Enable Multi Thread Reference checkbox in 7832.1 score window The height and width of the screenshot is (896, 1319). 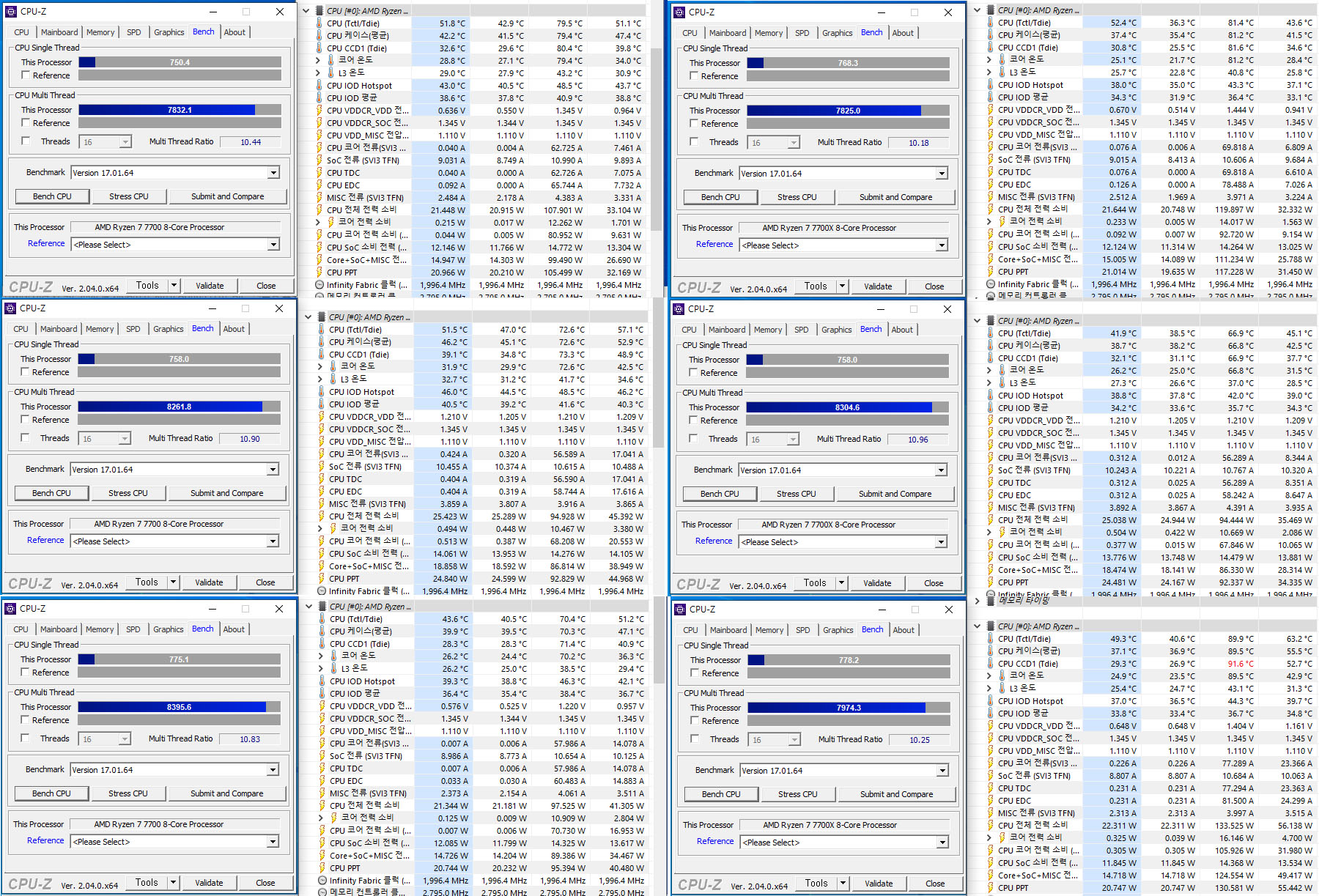pyautogui.click(x=26, y=123)
